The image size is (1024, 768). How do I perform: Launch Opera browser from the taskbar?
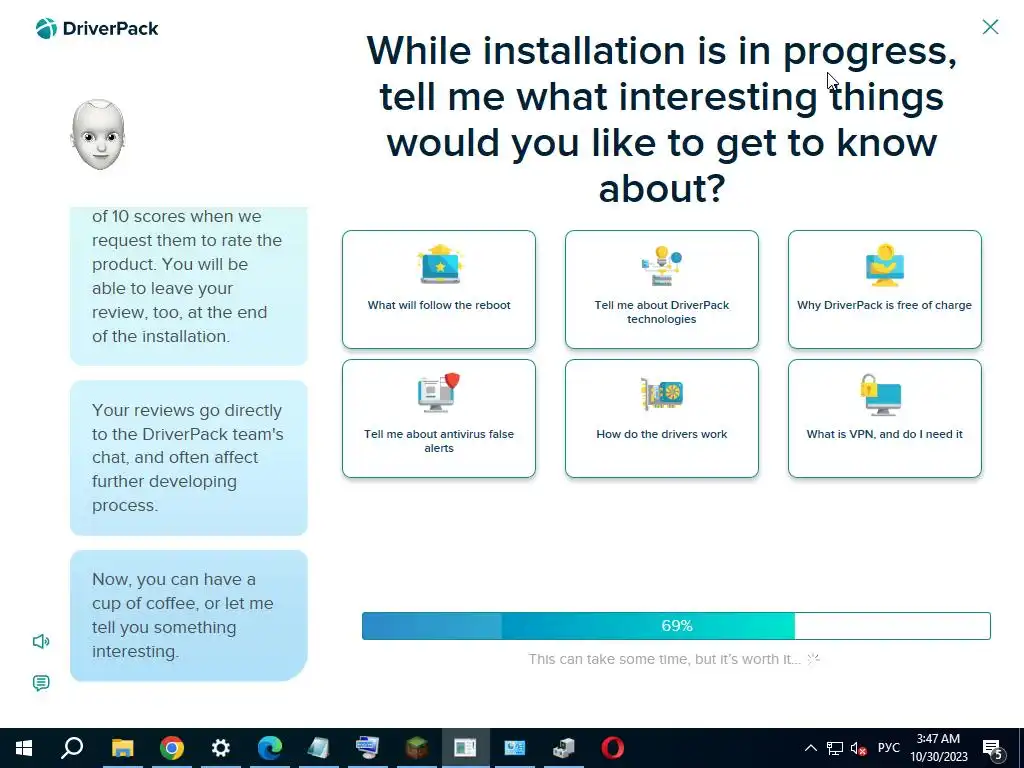click(613, 748)
